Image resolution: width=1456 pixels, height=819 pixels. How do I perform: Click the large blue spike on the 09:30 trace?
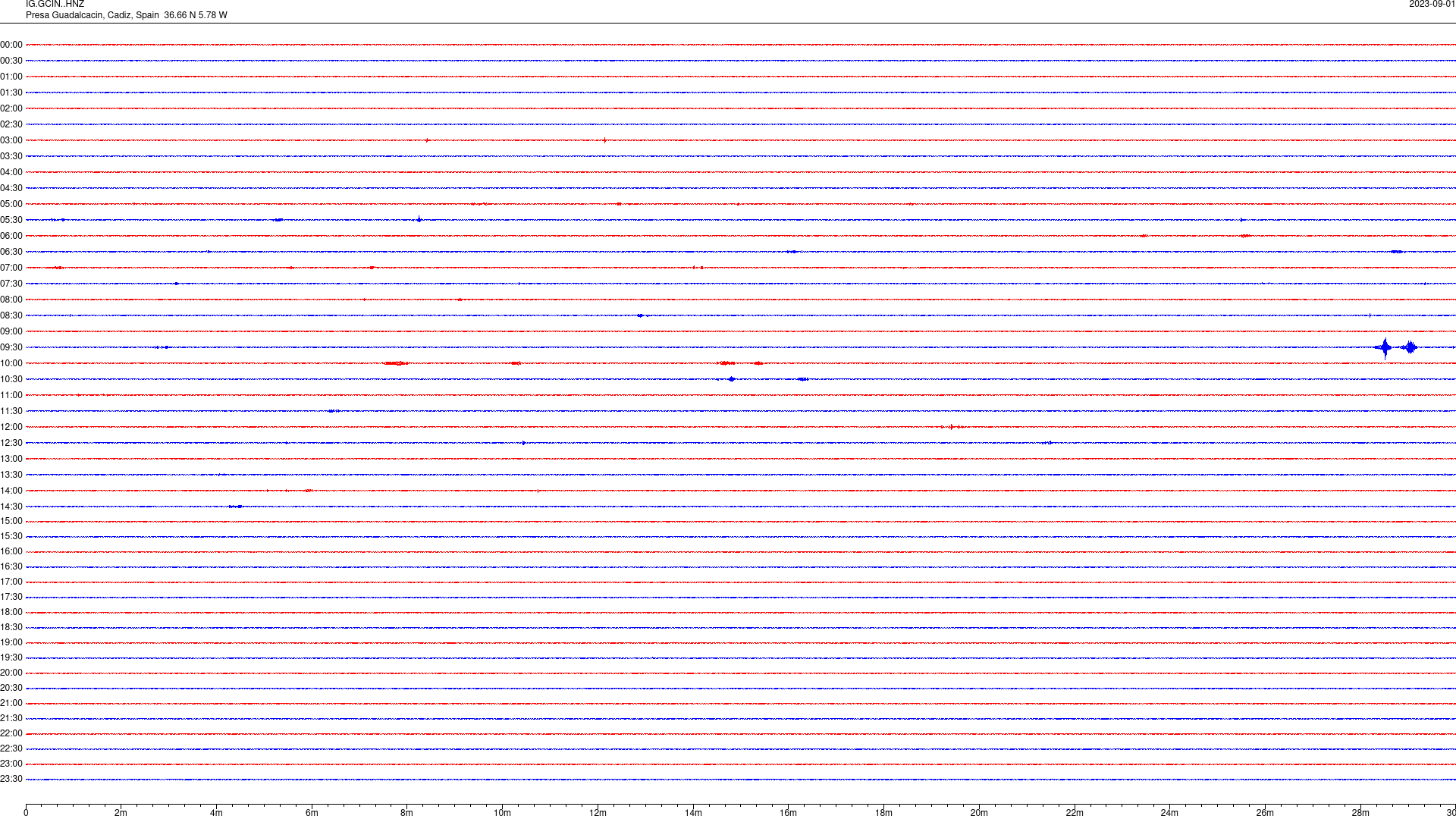[1385, 348]
